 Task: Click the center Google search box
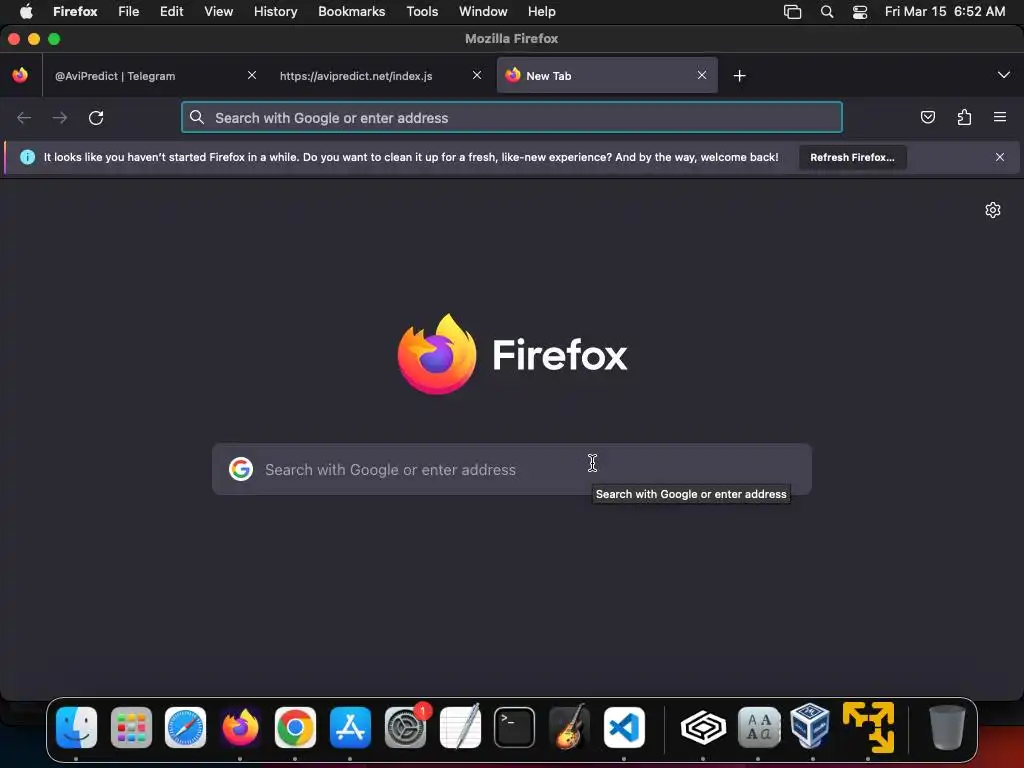coord(512,470)
